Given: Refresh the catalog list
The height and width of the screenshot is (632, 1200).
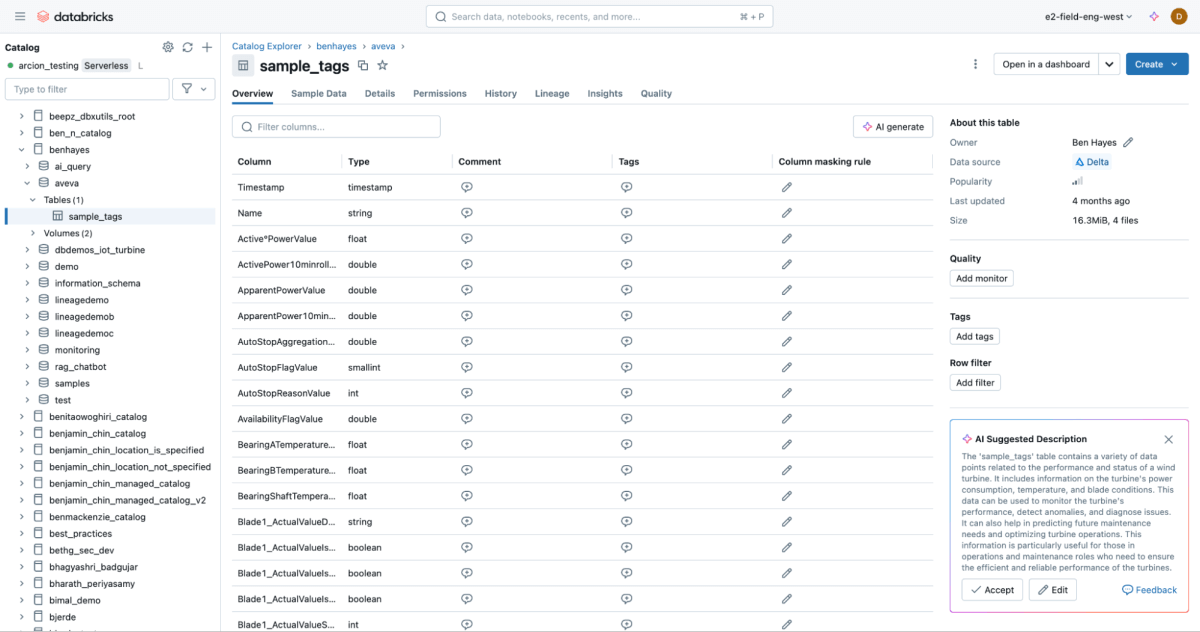Looking at the screenshot, I should click(187, 47).
